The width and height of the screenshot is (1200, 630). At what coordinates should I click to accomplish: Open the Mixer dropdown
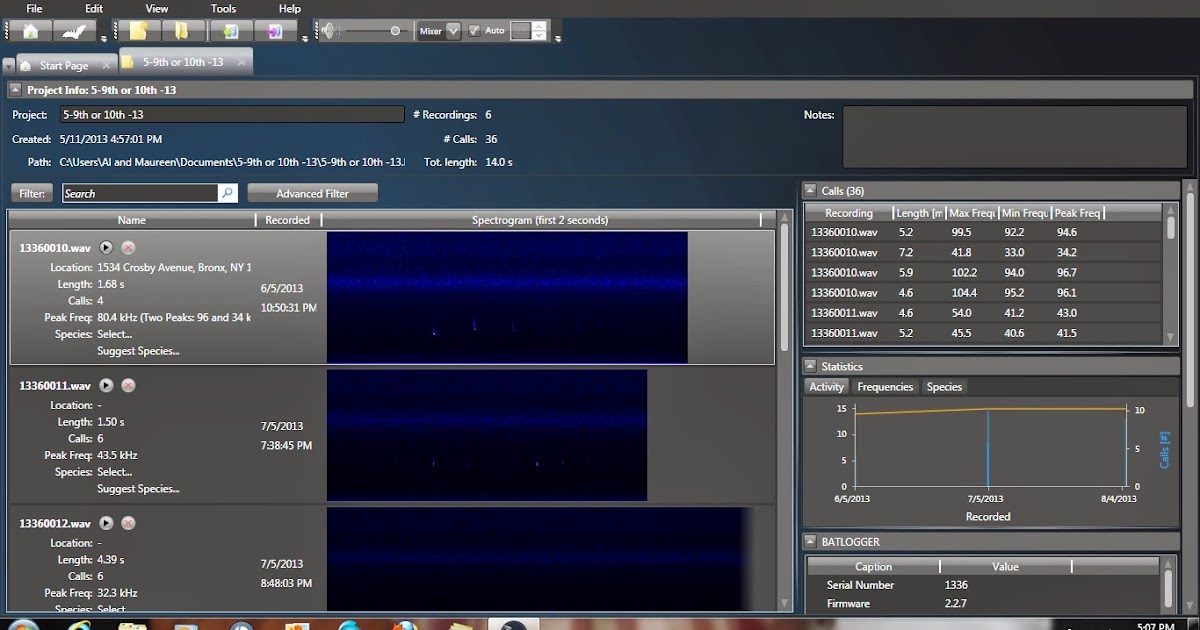pyautogui.click(x=452, y=30)
